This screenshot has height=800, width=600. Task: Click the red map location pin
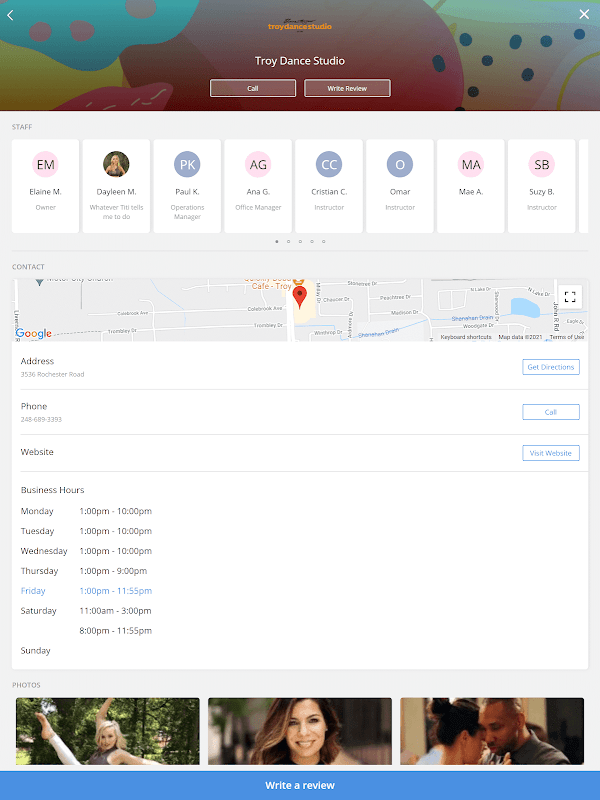click(299, 297)
